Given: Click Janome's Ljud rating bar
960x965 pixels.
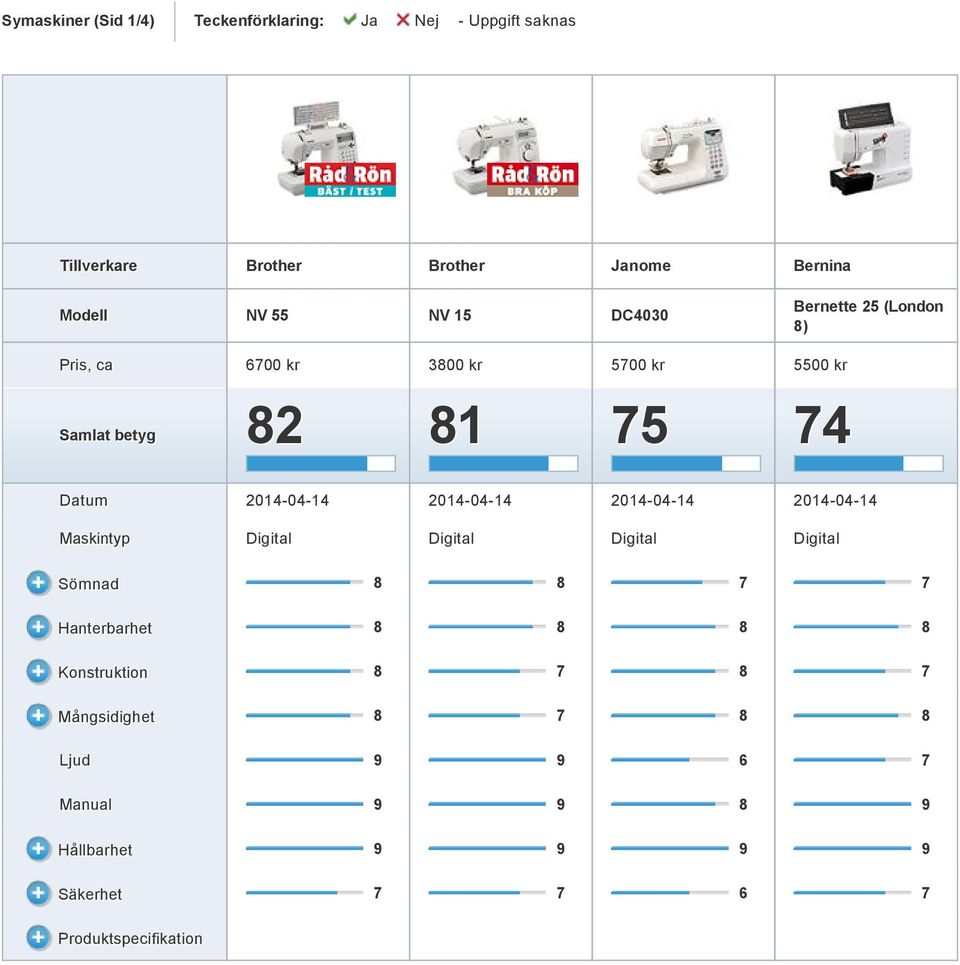Looking at the screenshot, I should coord(670,760).
